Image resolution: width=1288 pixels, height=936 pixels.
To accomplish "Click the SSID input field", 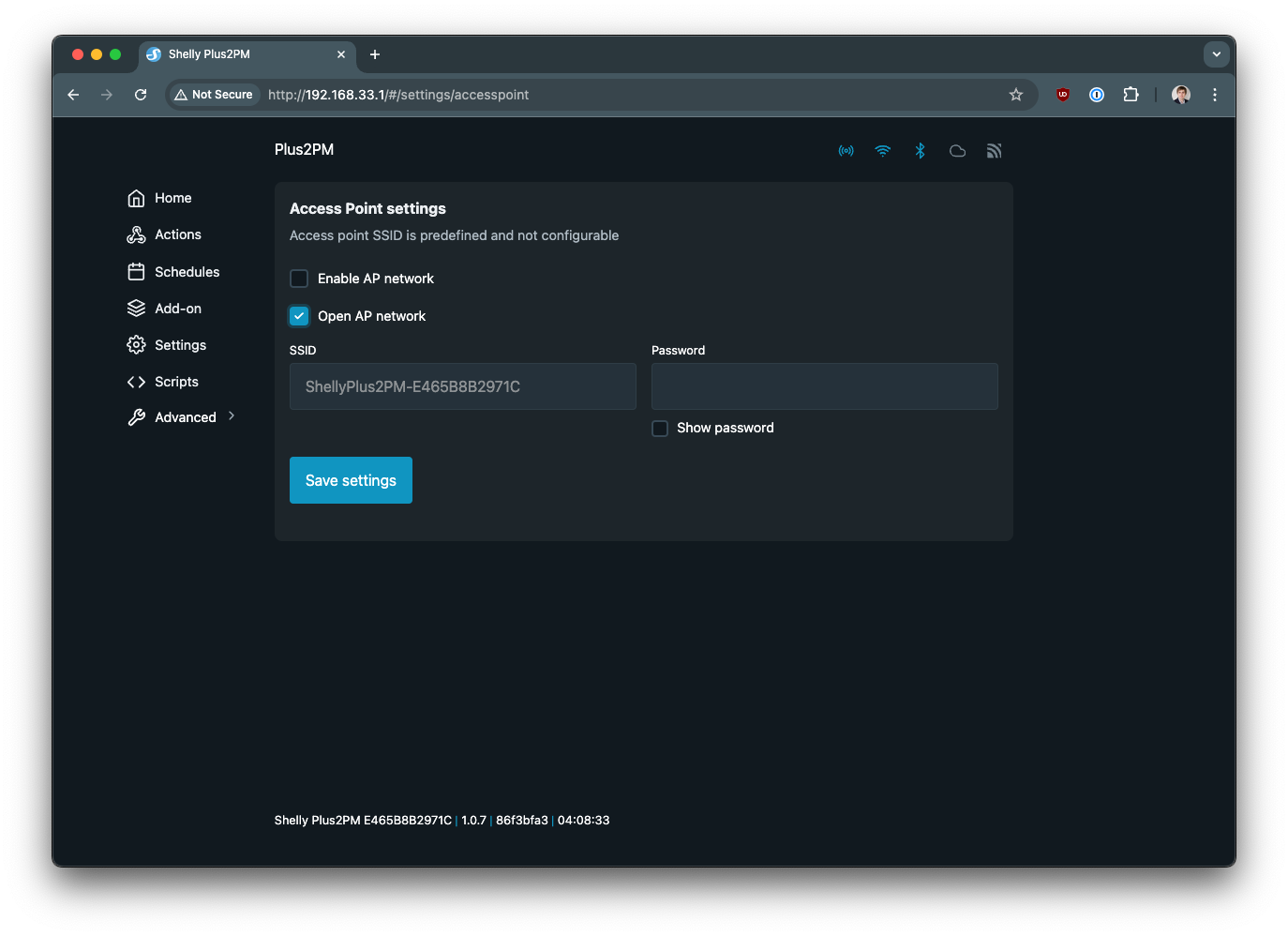I will tap(463, 386).
